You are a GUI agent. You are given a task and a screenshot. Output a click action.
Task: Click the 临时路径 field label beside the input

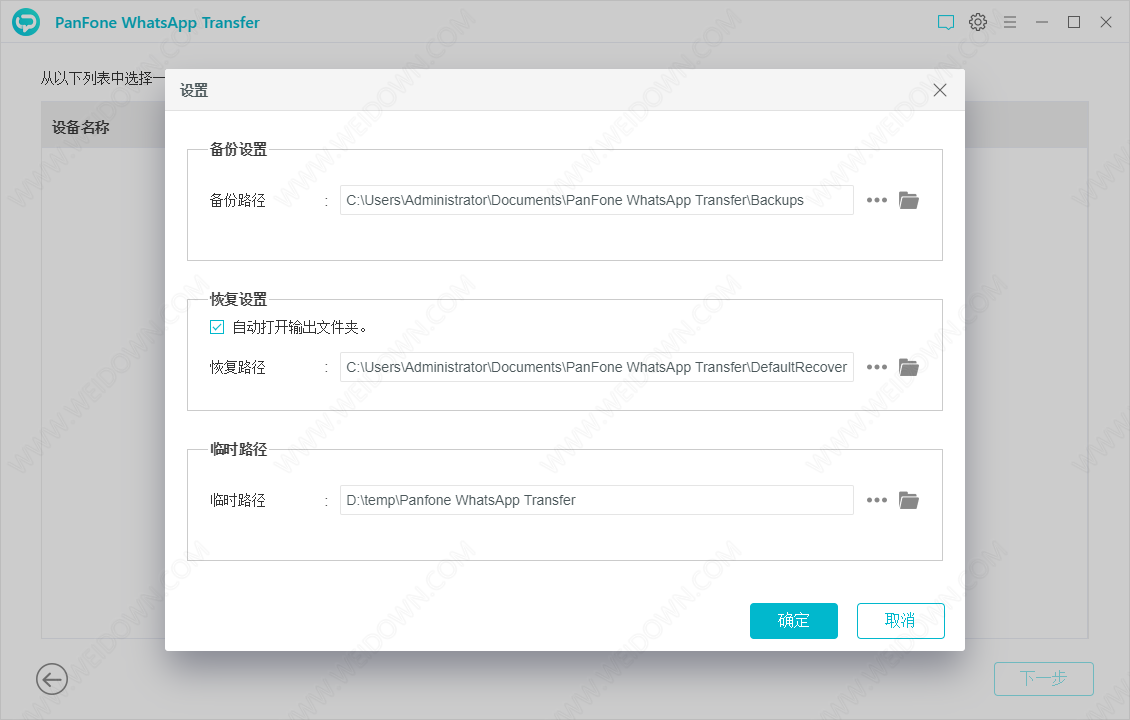coord(238,500)
